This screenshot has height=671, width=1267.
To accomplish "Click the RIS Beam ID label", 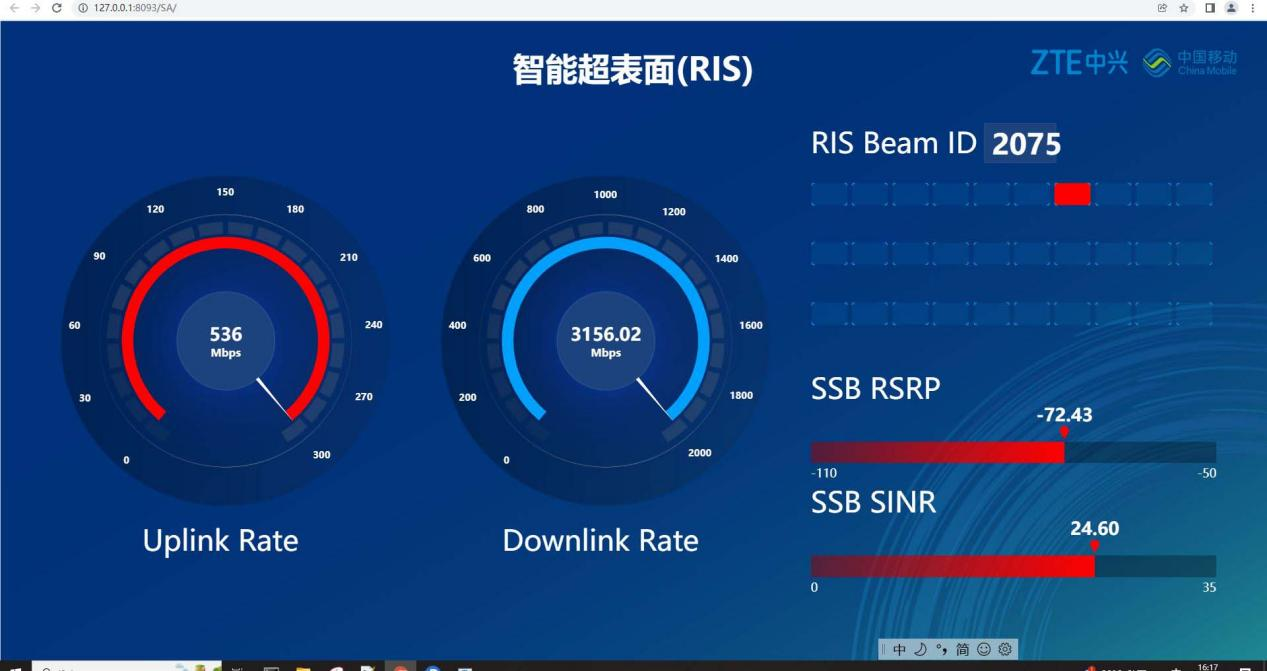I will point(893,143).
